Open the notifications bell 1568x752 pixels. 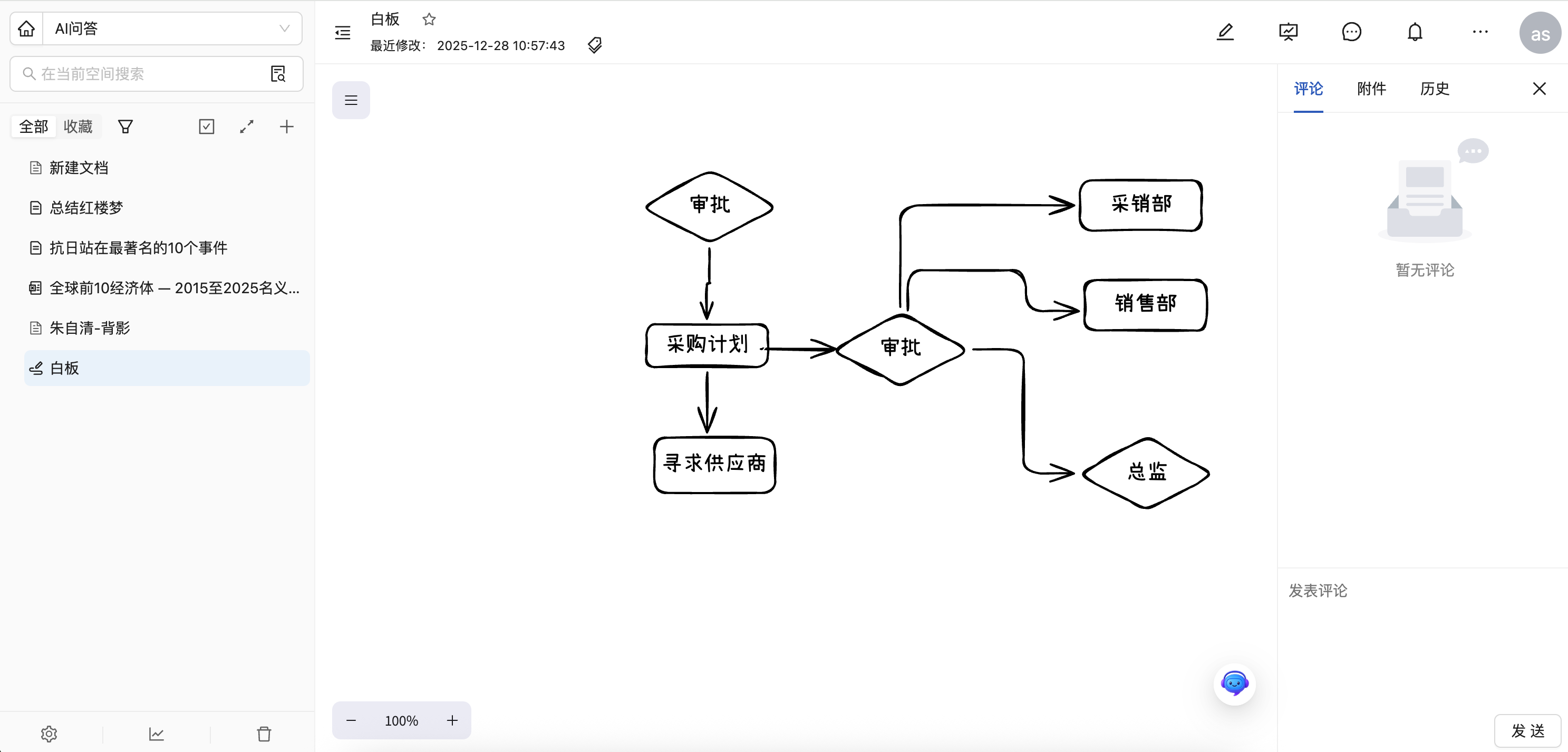pyautogui.click(x=1415, y=32)
